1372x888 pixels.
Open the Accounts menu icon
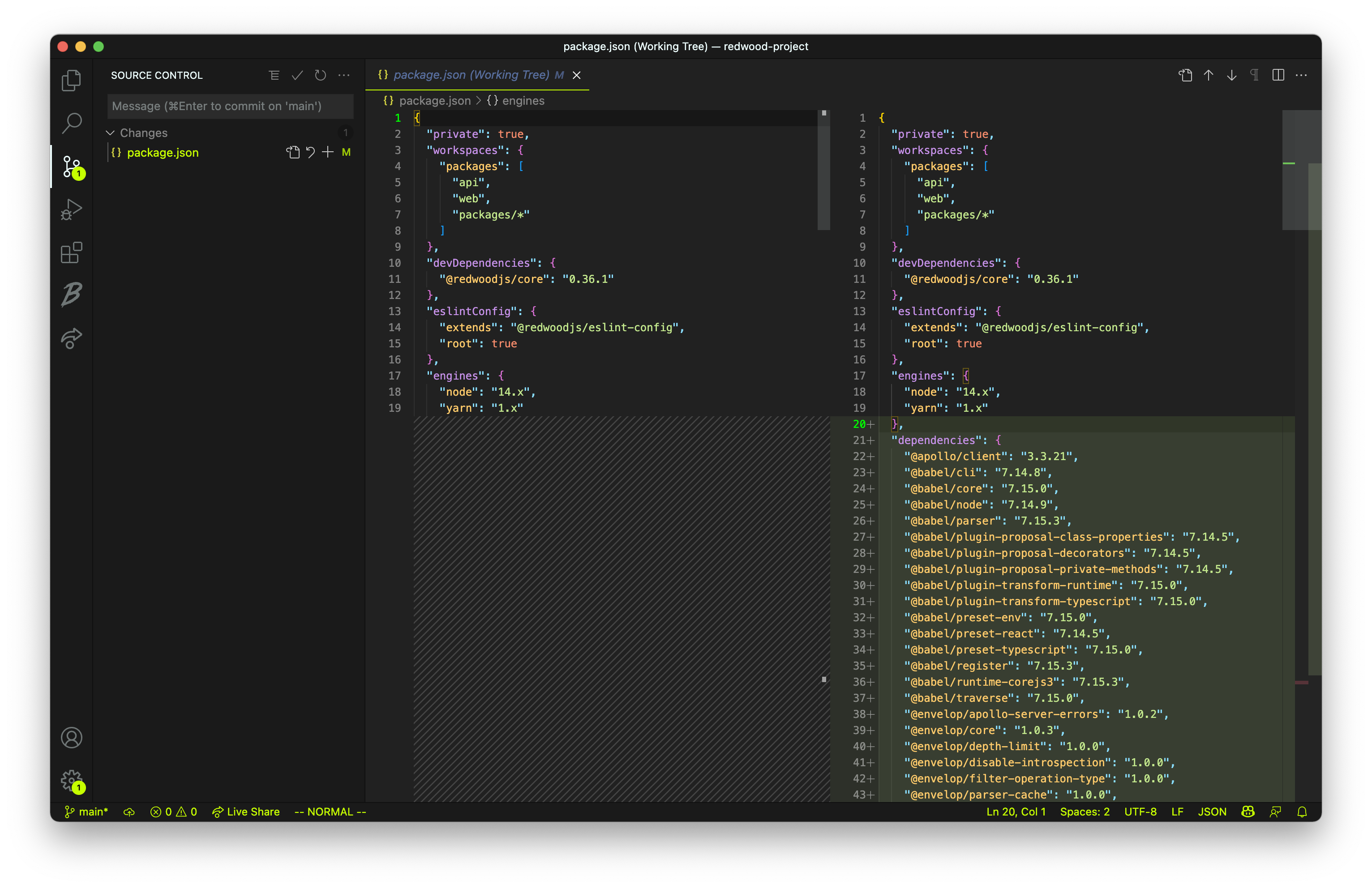72,738
